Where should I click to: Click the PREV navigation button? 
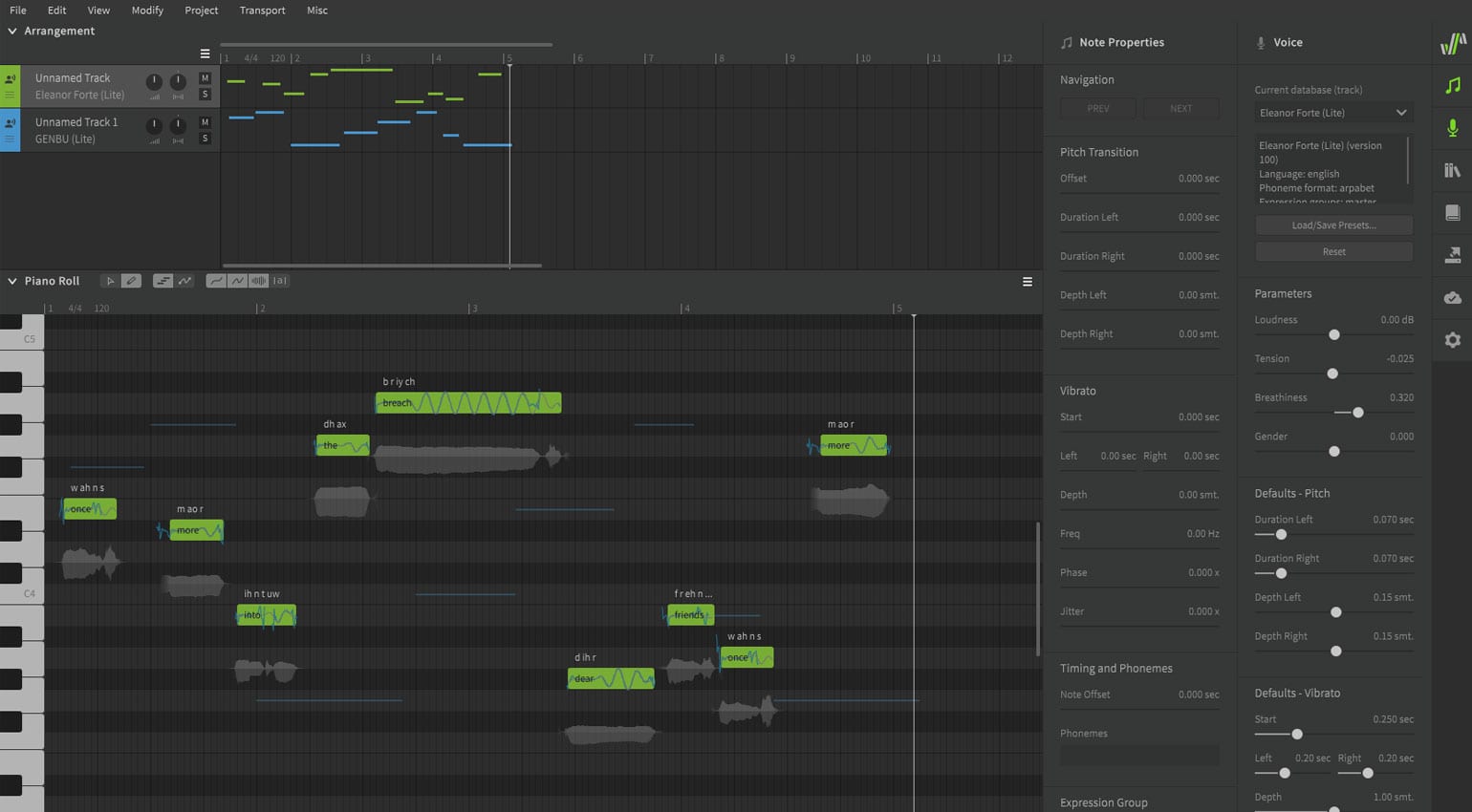(1098, 109)
